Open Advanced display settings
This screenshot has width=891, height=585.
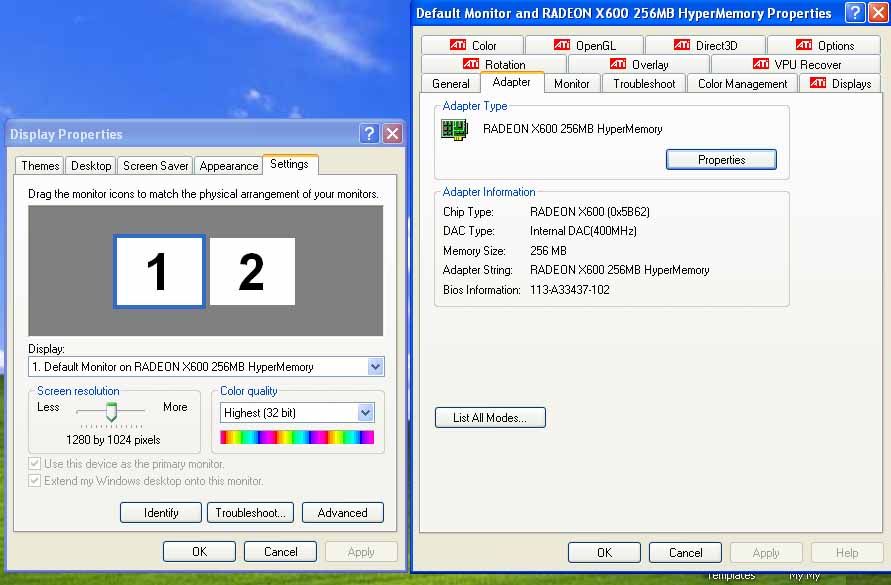[x=343, y=513]
